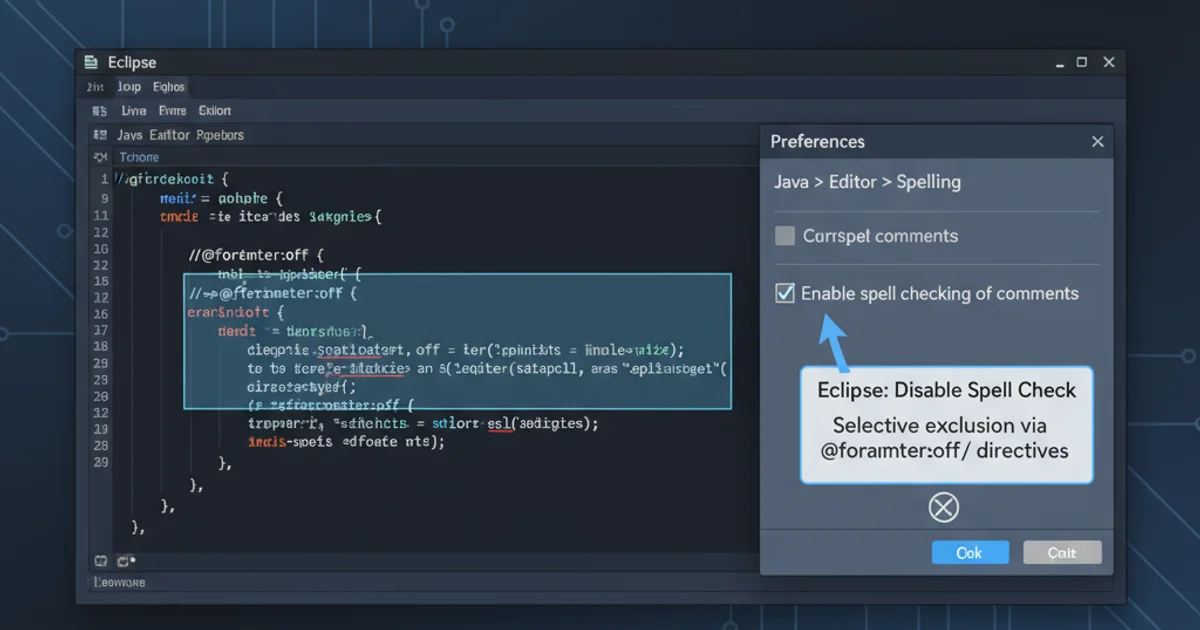1200x630 pixels.
Task: Click the first icon in bottom-left status bar
Action: point(100,561)
